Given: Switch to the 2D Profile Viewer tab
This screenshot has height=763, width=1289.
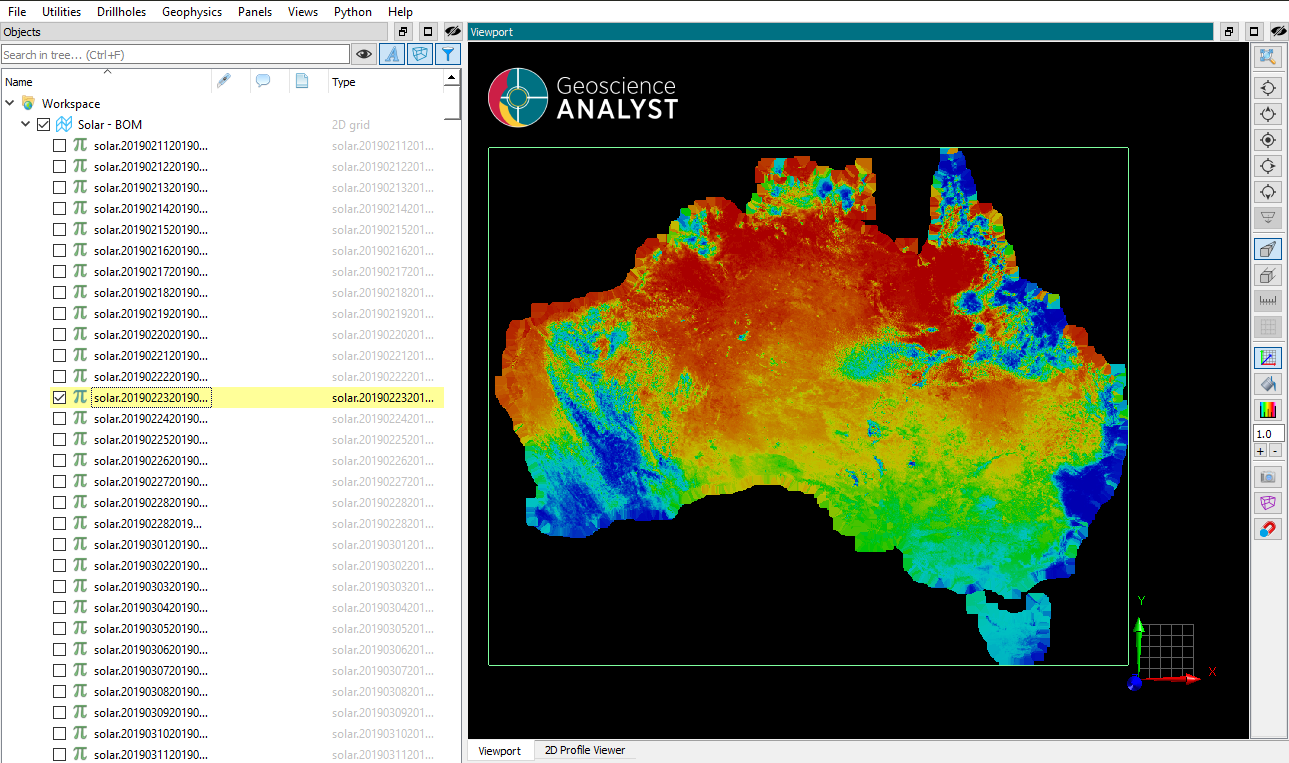Looking at the screenshot, I should coord(585,750).
